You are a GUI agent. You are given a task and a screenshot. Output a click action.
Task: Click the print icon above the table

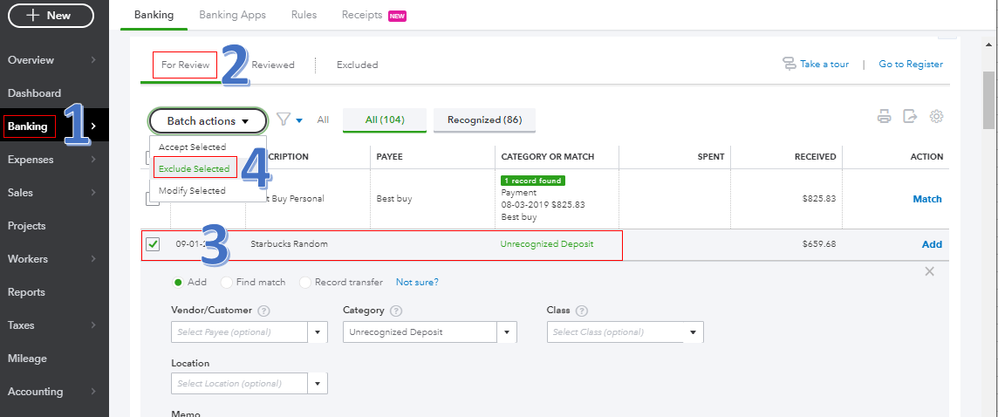[x=884, y=117]
